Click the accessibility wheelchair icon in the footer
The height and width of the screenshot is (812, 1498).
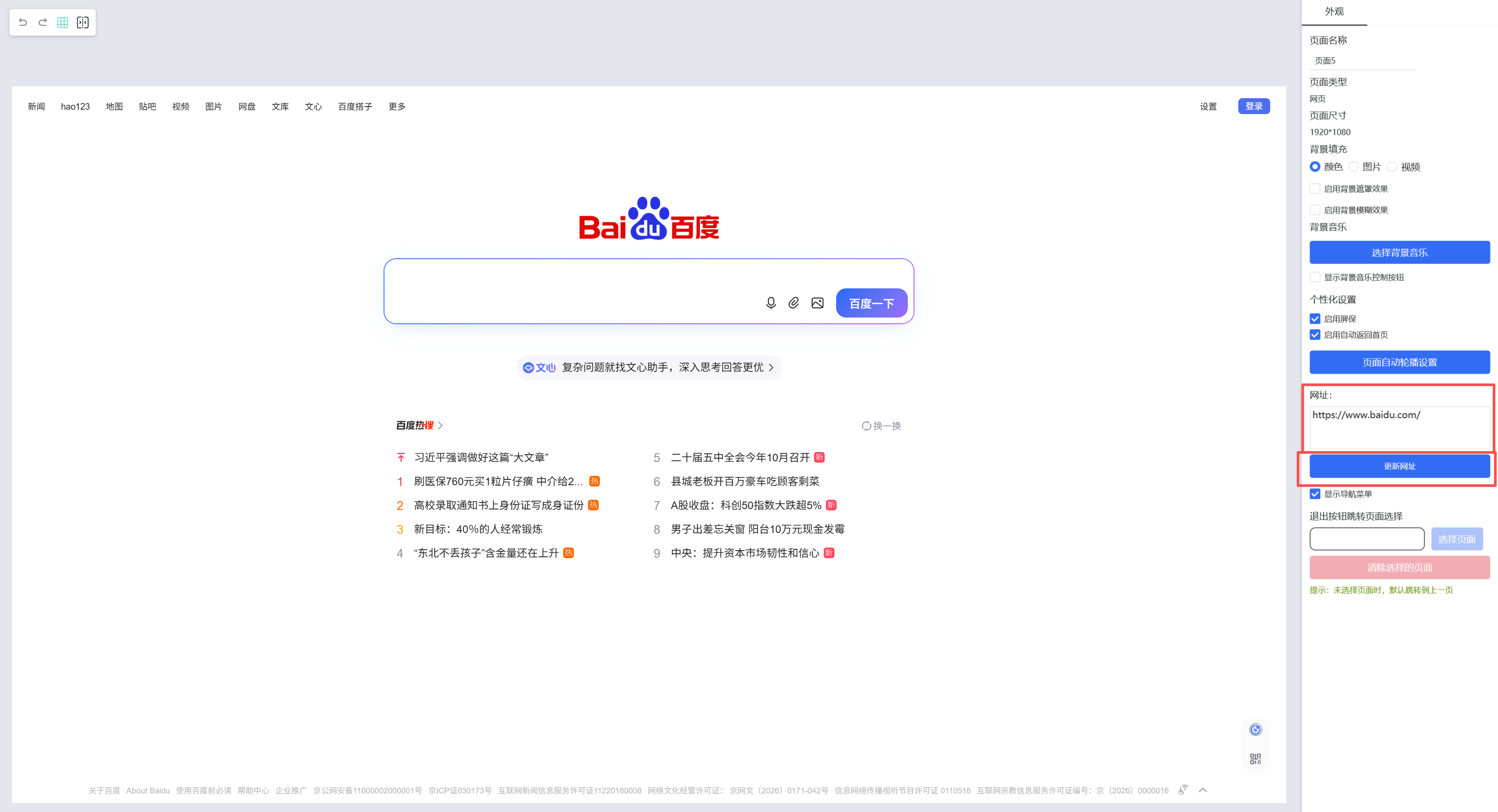[x=1183, y=789]
